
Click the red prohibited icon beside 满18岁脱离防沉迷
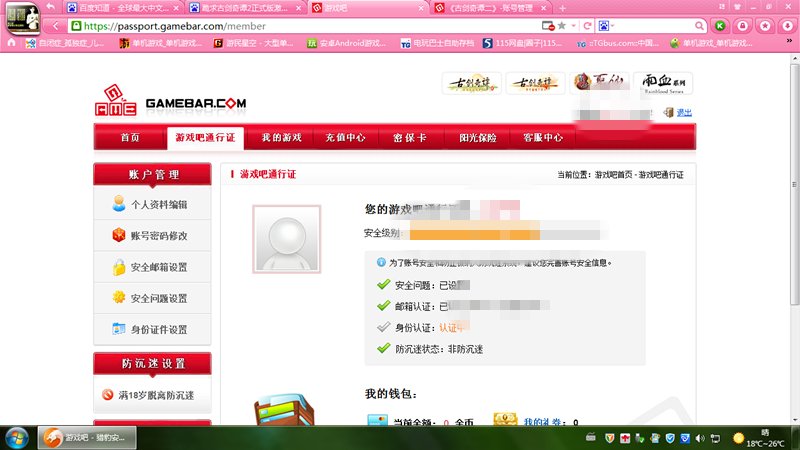(x=107, y=394)
